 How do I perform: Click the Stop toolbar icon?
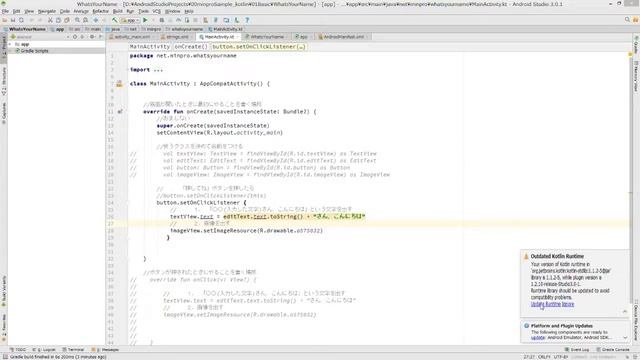[x=196, y=20]
